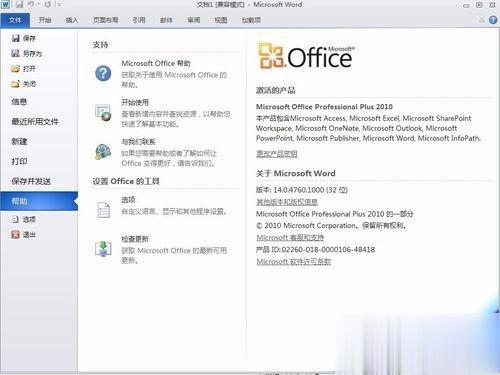Switch to the Mailings (邮件) tab
The height and width of the screenshot is (375, 500).
click(x=166, y=20)
